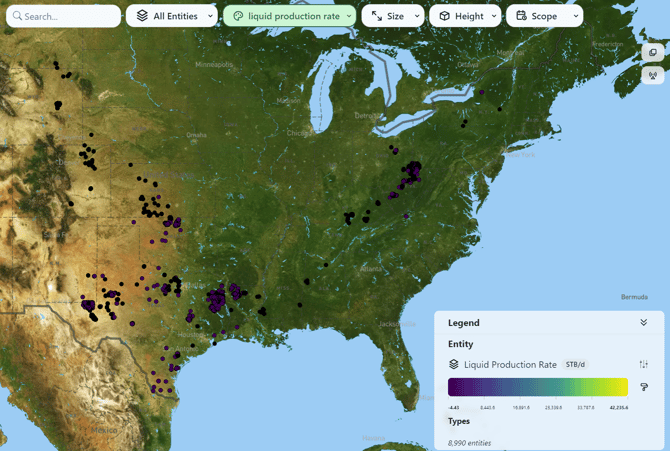Screen dimensions: 670x451
Task: Click the layers icon beside Liquid Production Rate
Action: 454,365
